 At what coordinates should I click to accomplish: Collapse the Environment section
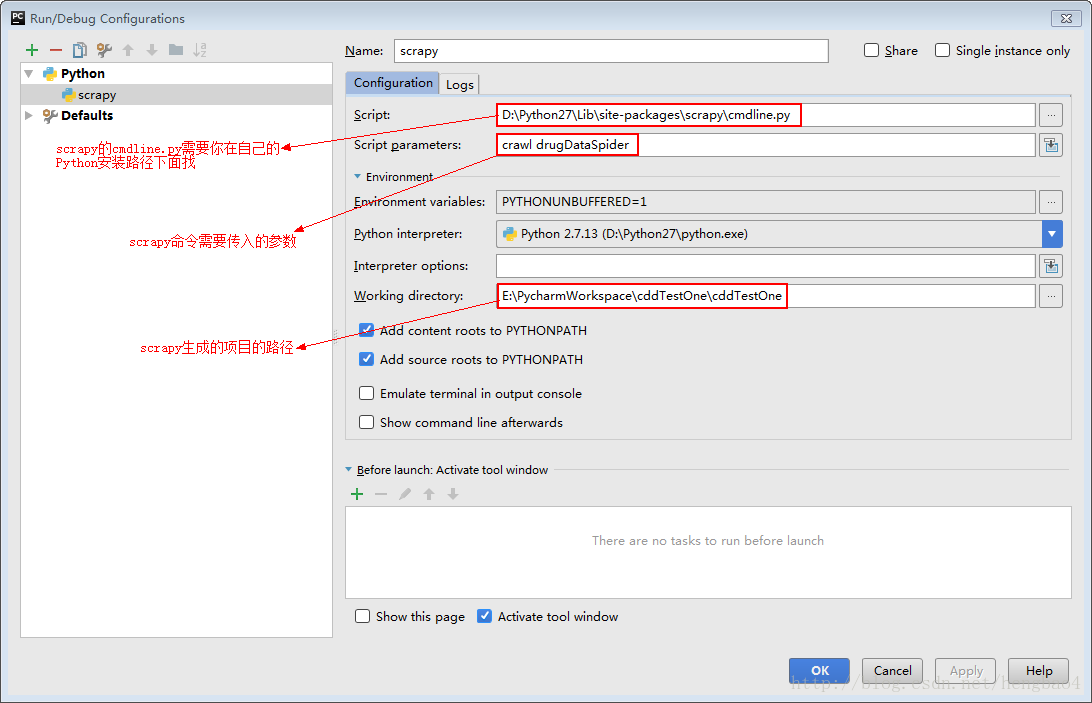[x=357, y=177]
